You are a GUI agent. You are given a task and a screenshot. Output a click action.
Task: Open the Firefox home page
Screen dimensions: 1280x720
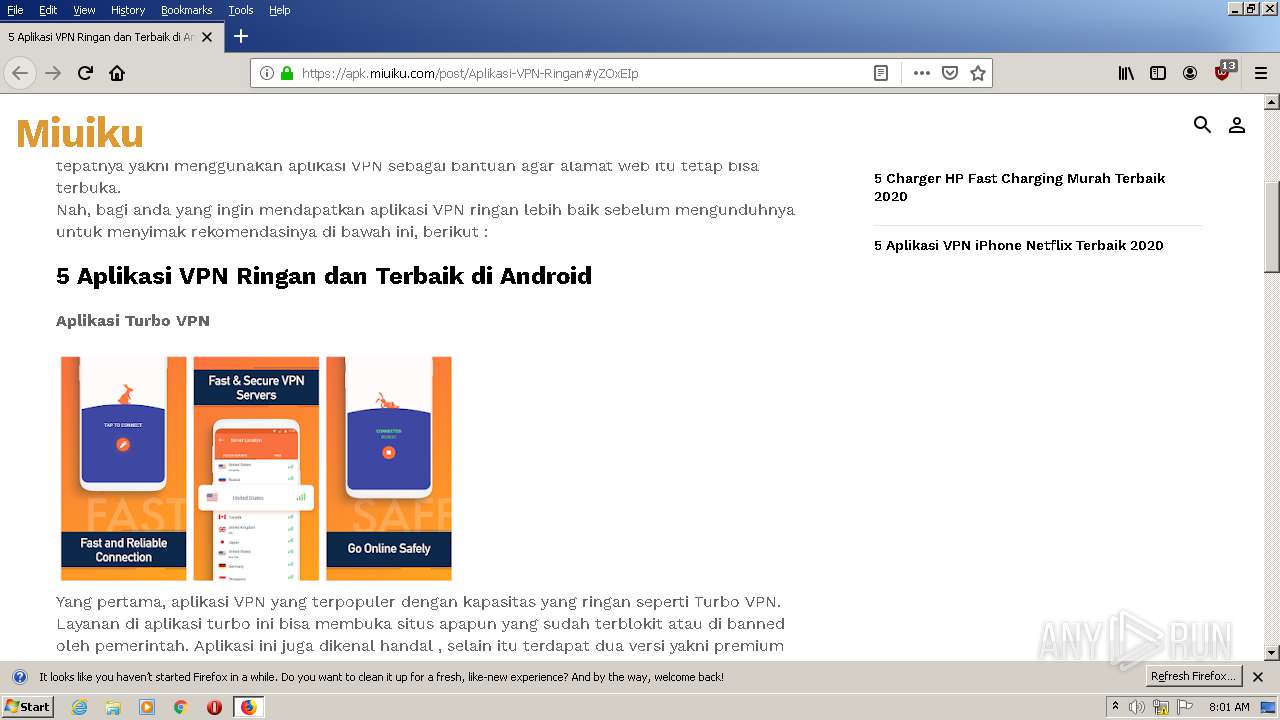[x=117, y=73]
